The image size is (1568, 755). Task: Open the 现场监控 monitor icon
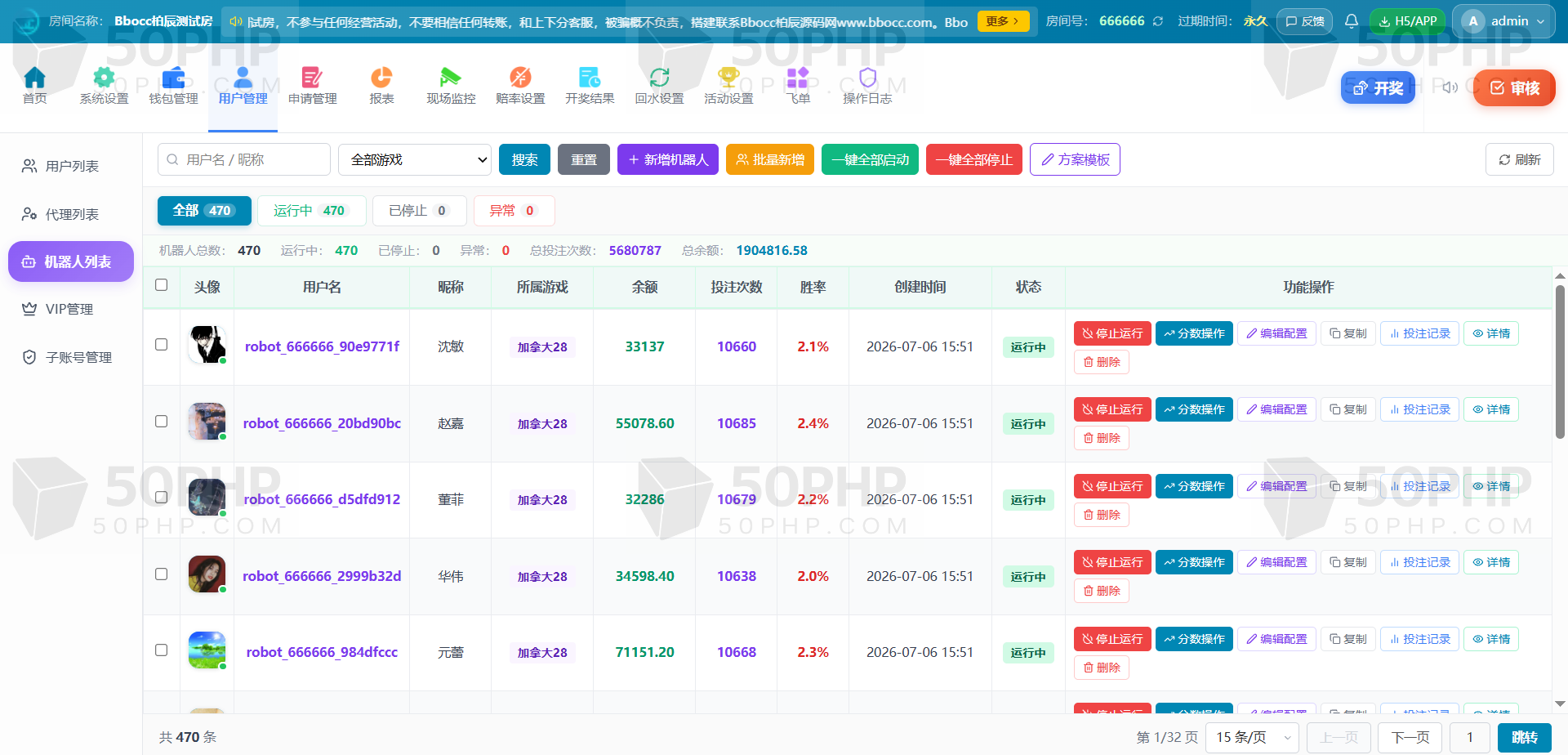coord(450,78)
